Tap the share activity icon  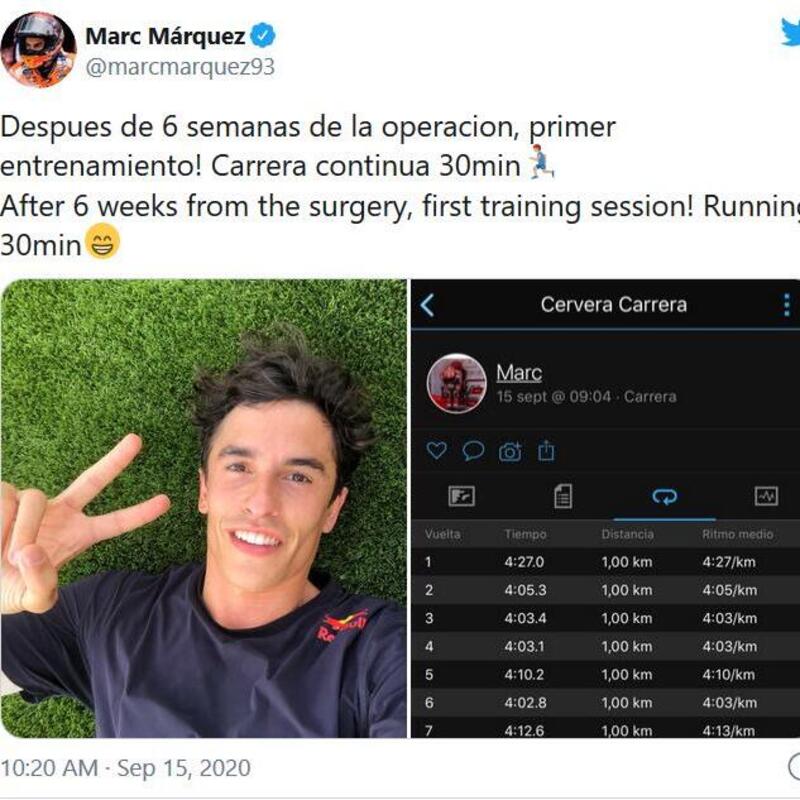point(546,451)
